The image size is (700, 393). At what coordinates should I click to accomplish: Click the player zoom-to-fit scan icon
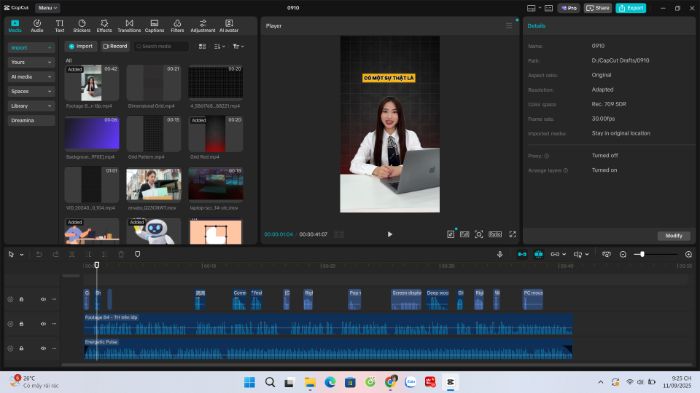(x=479, y=234)
